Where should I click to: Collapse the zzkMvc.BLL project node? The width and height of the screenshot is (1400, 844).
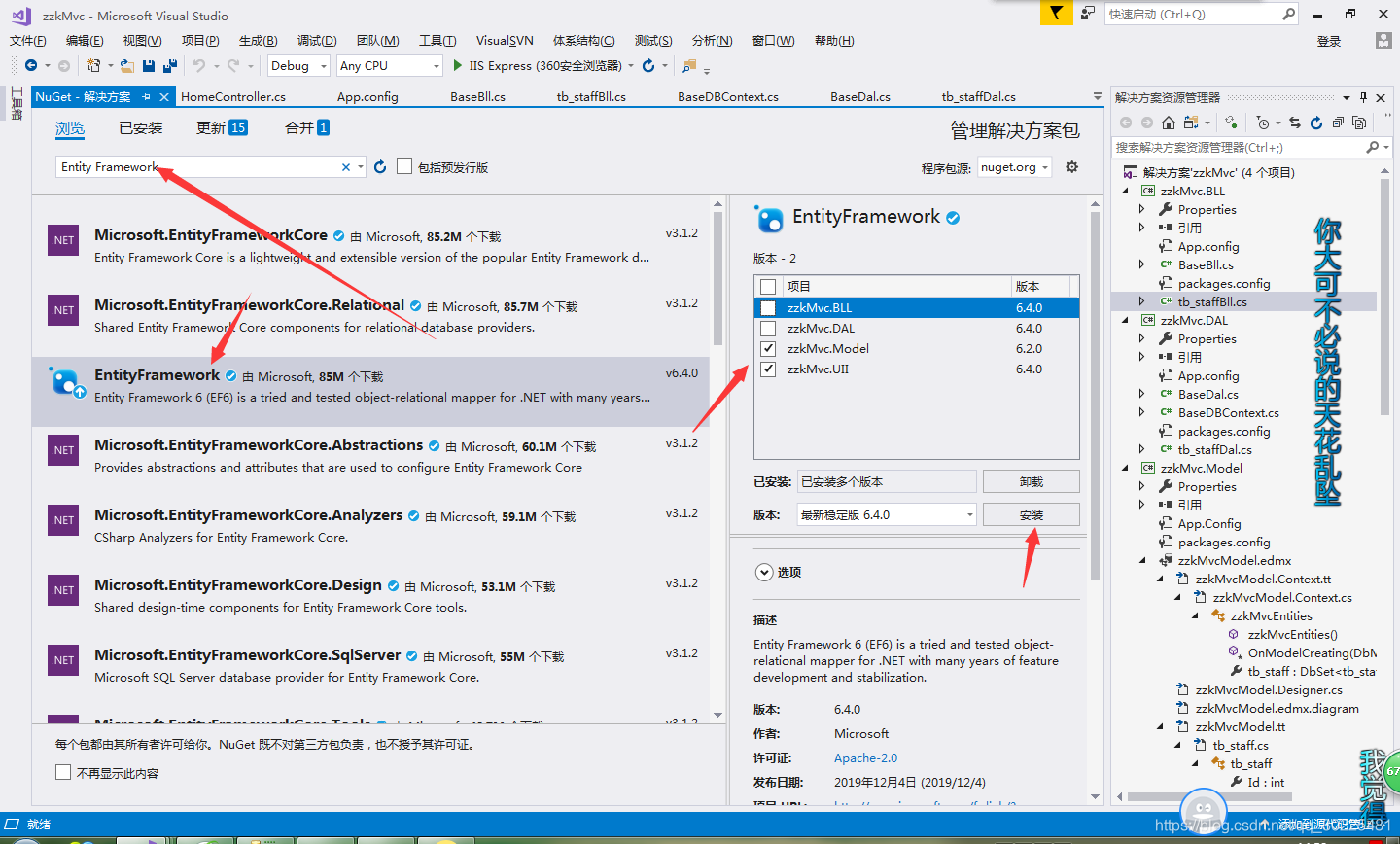coord(1126,191)
